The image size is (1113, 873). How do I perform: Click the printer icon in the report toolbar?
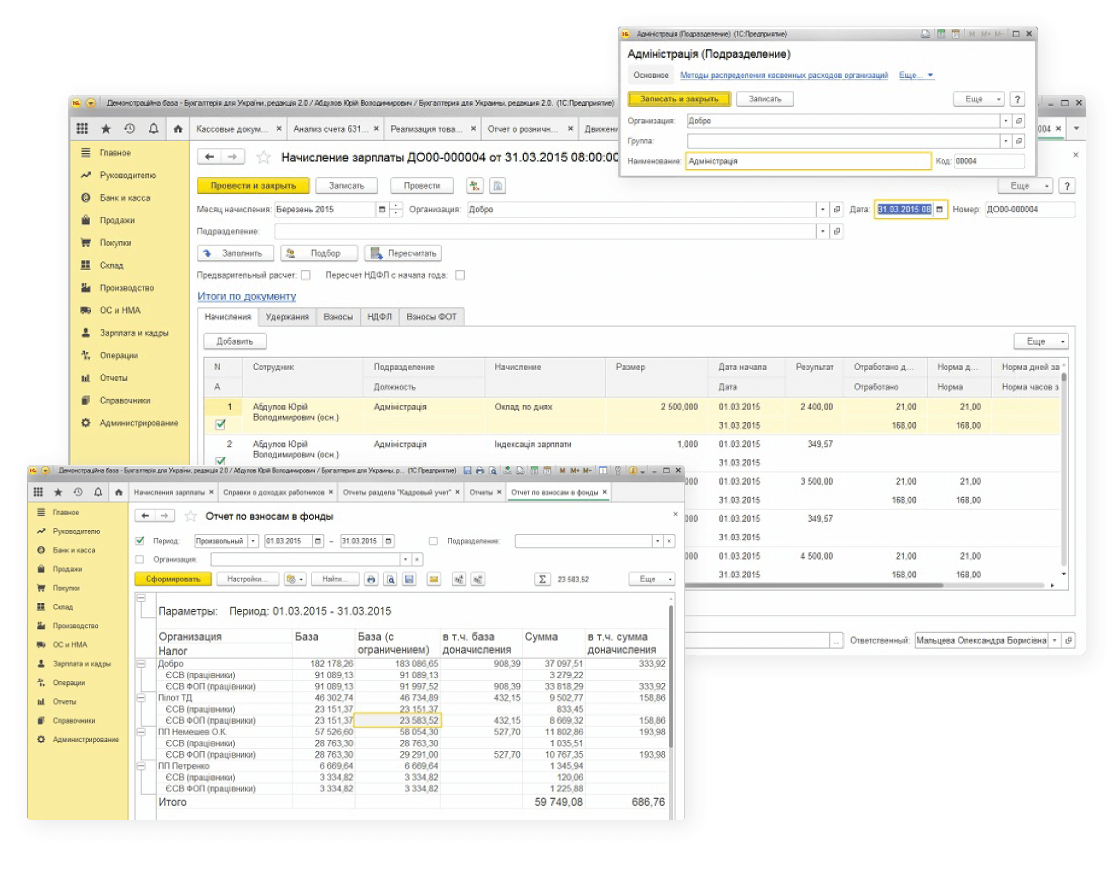coord(370,578)
